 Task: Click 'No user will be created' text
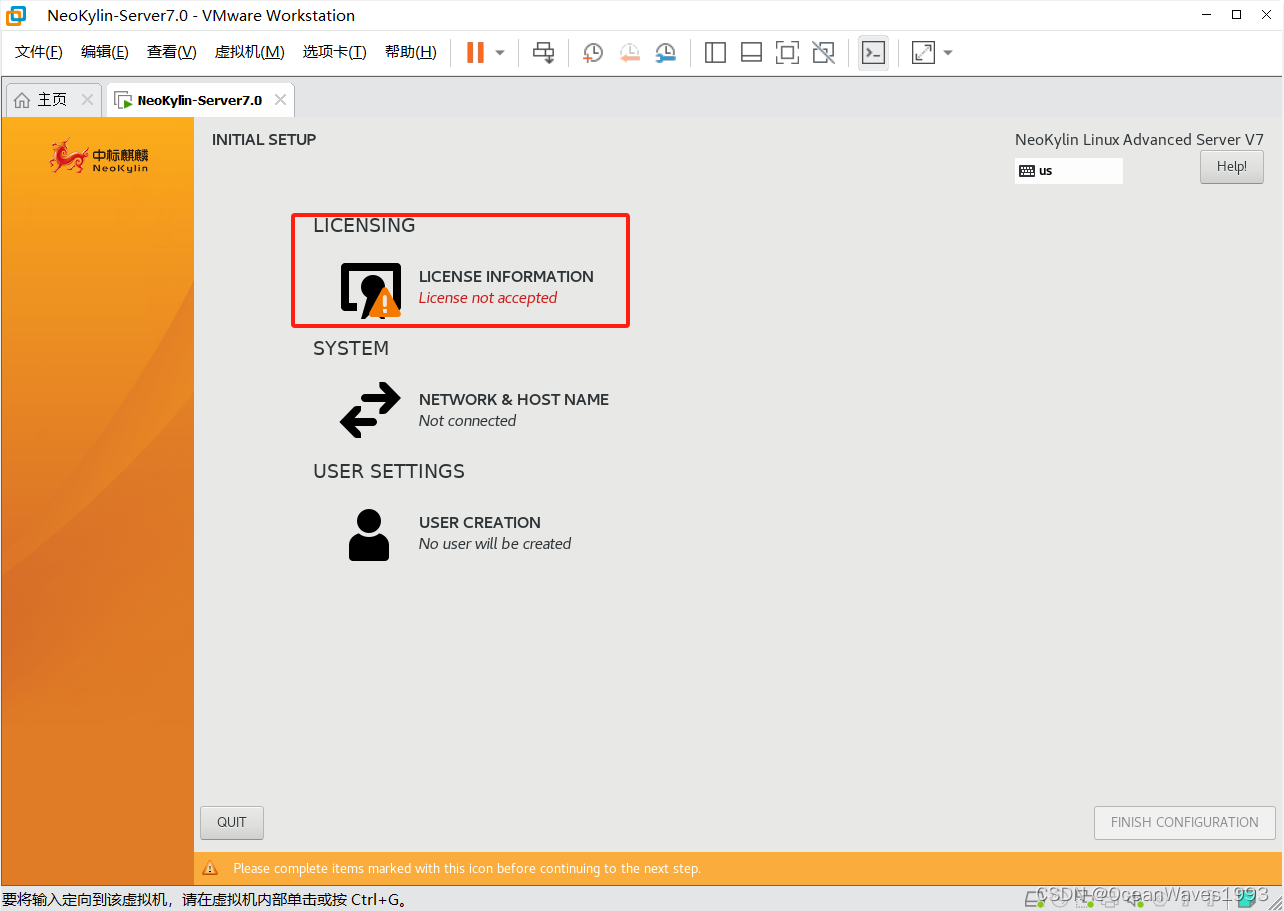click(x=495, y=544)
